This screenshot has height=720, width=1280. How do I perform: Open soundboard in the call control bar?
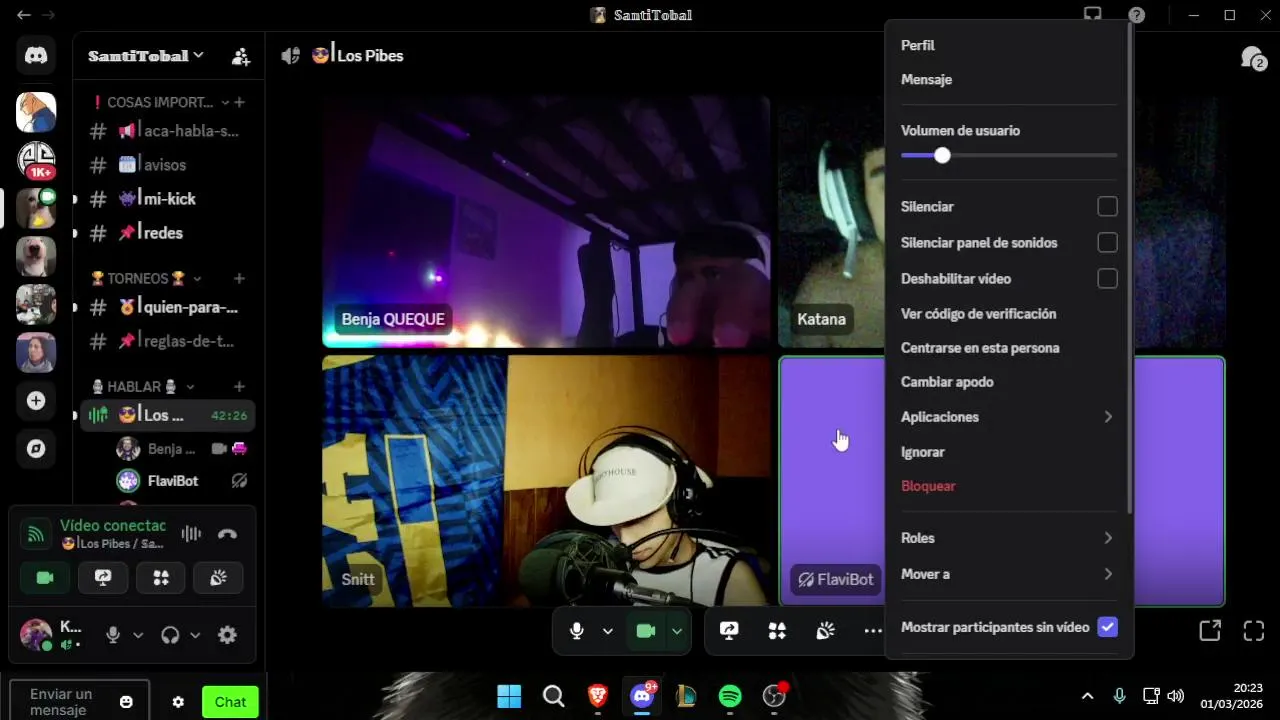tap(825, 631)
